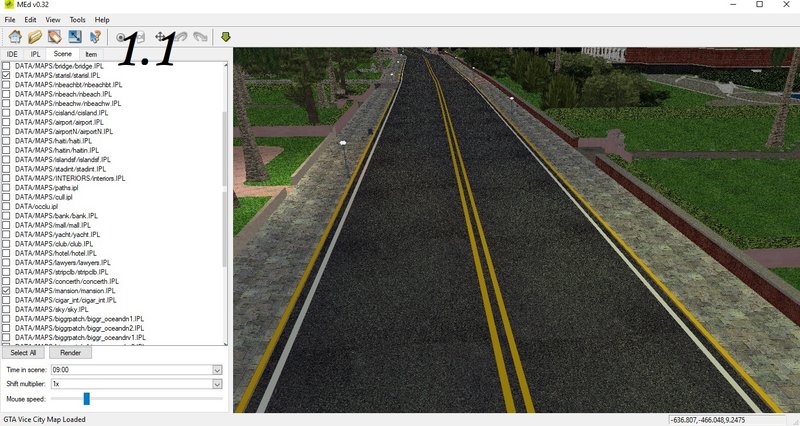Click the blue resize-arrow toolbar icon

click(75, 37)
